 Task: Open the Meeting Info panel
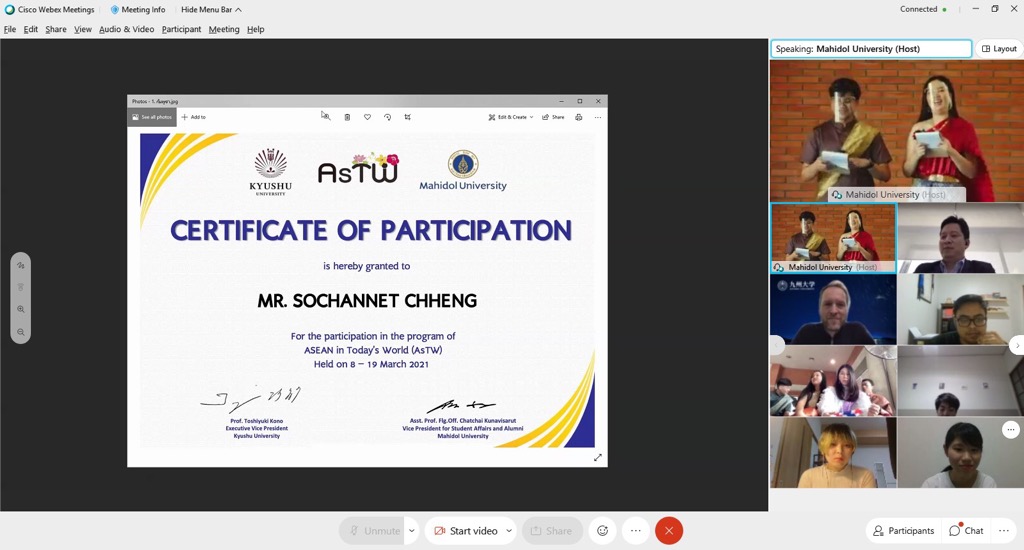138,9
